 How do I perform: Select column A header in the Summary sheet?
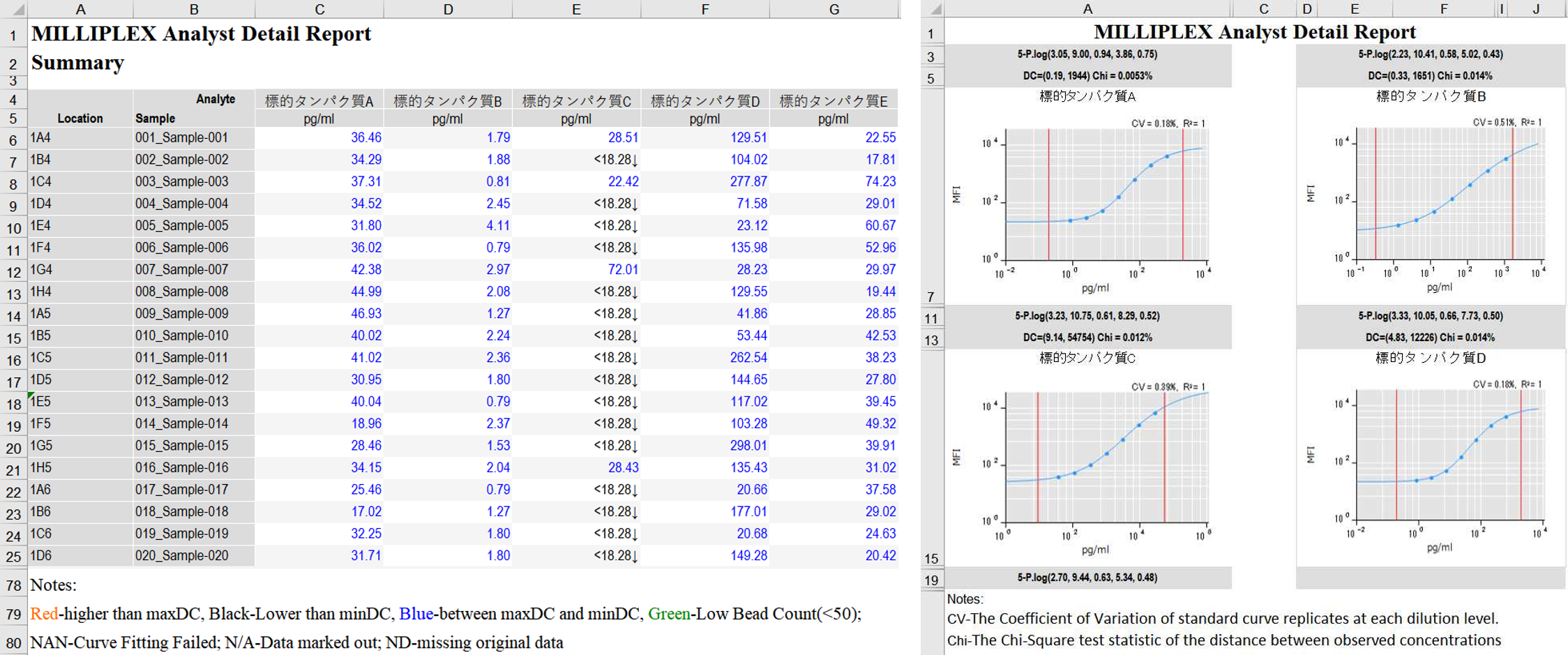point(80,9)
